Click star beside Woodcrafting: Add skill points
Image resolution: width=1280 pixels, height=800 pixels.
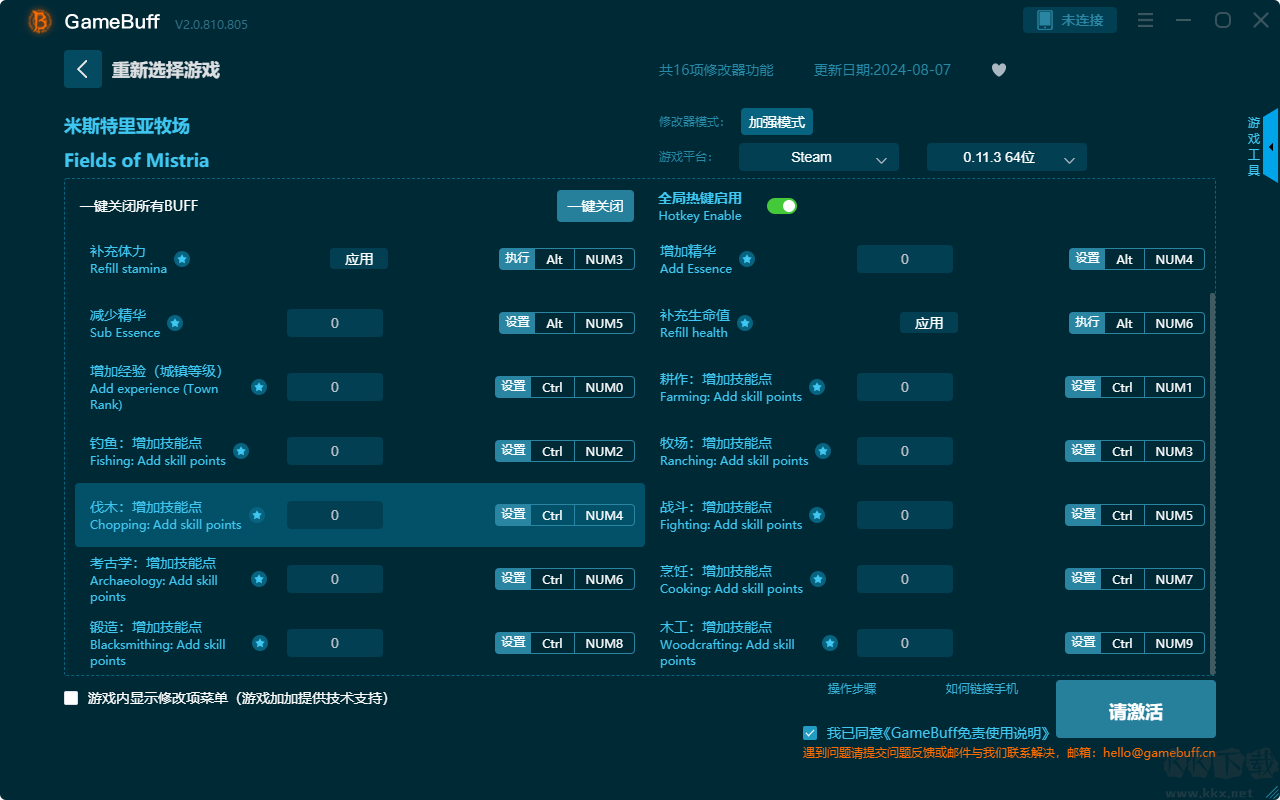click(x=830, y=643)
